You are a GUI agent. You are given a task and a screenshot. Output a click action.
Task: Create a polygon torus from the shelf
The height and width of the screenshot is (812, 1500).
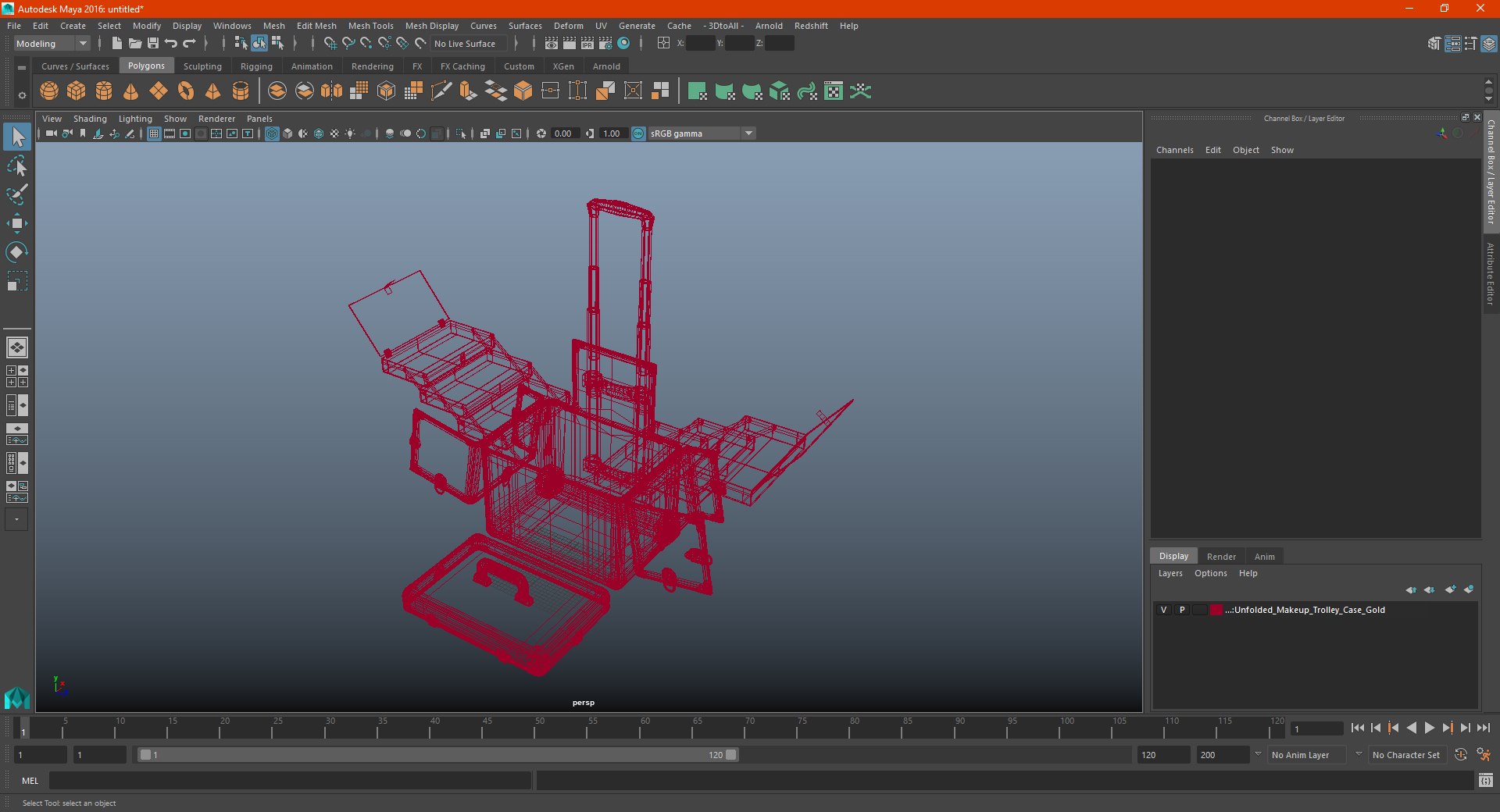pos(186,91)
